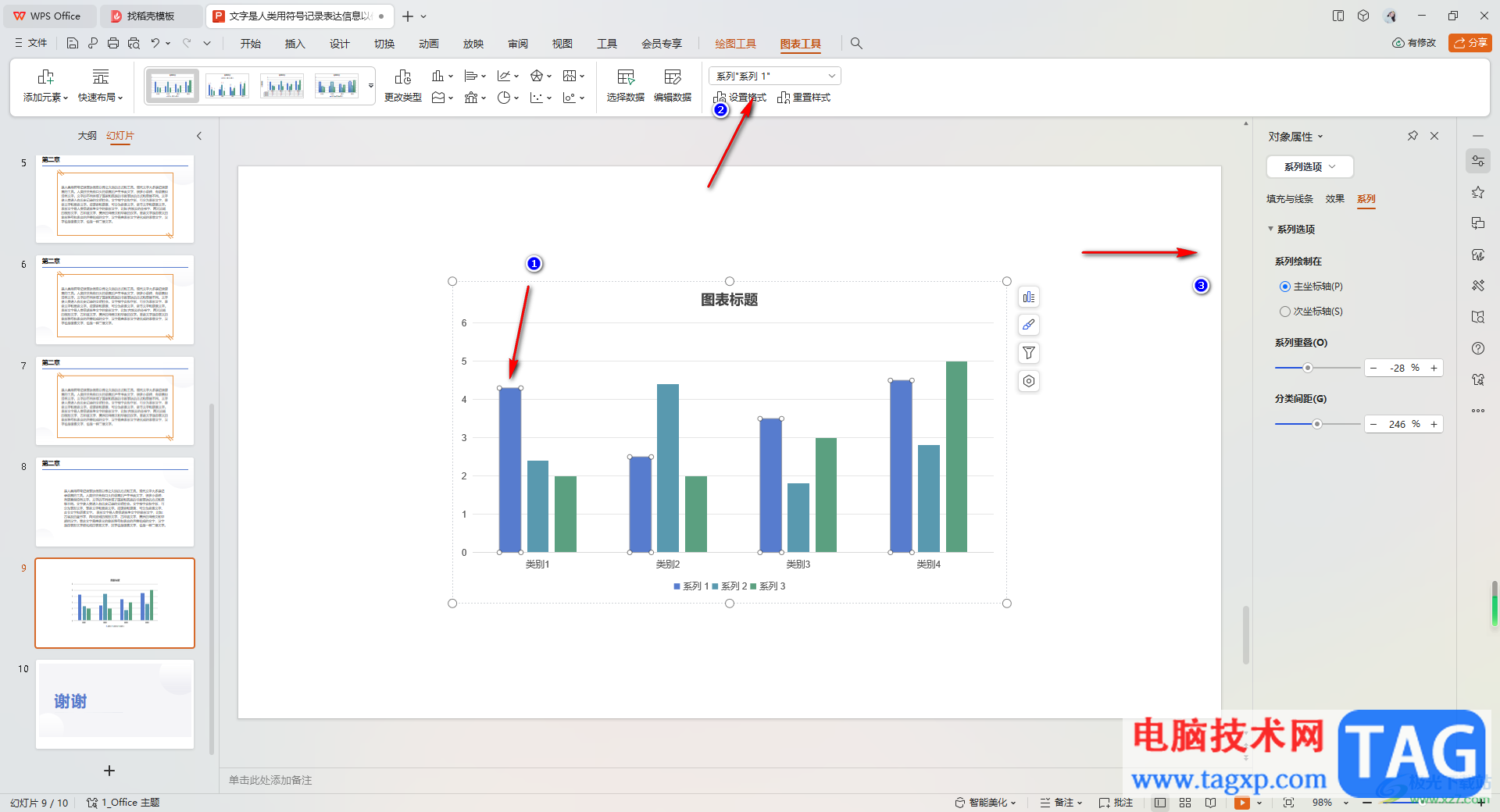Pin the Object Properties panel
1500x812 pixels.
(x=1412, y=136)
